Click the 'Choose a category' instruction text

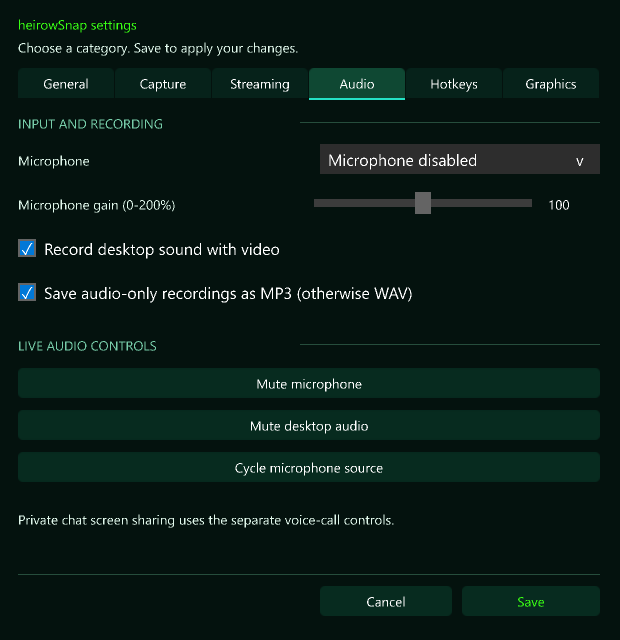click(x=158, y=49)
